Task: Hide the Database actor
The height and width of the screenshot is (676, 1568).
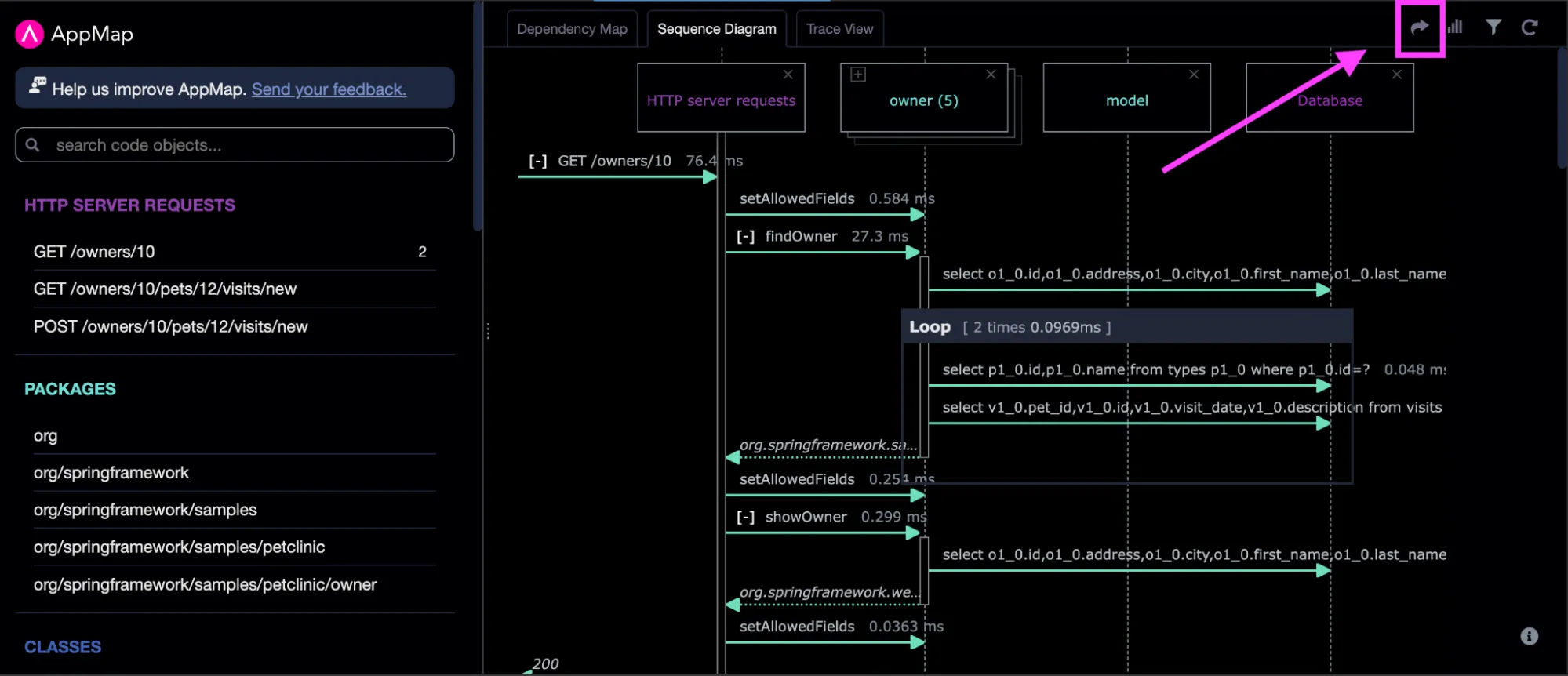Action: (x=1397, y=75)
